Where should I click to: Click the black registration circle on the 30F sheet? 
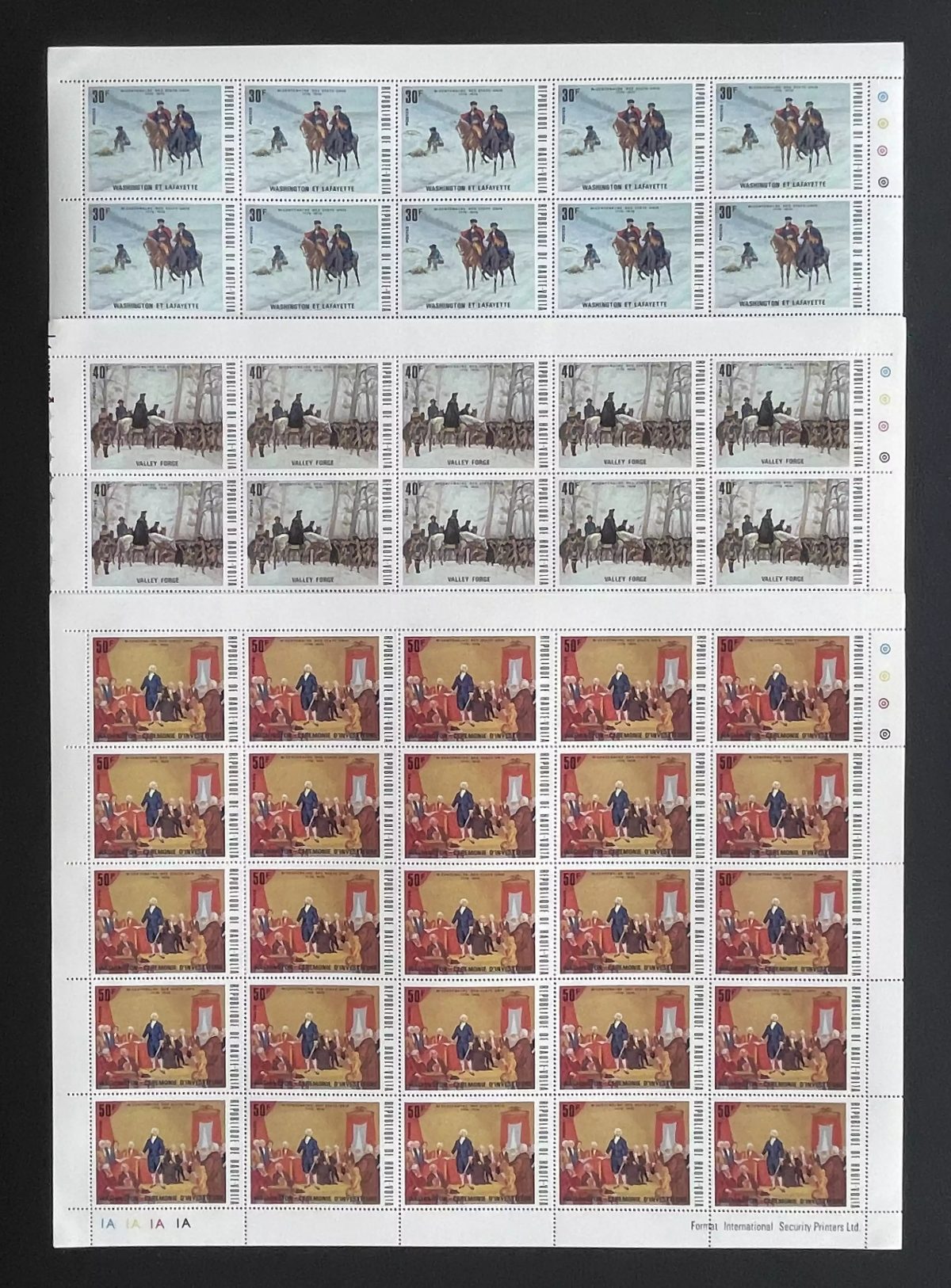884,181
